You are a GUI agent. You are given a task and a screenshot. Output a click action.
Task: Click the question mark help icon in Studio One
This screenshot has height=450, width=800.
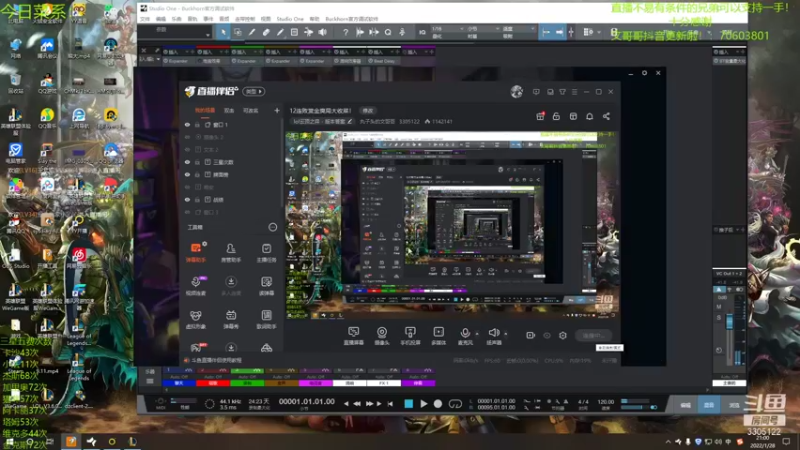(345, 32)
